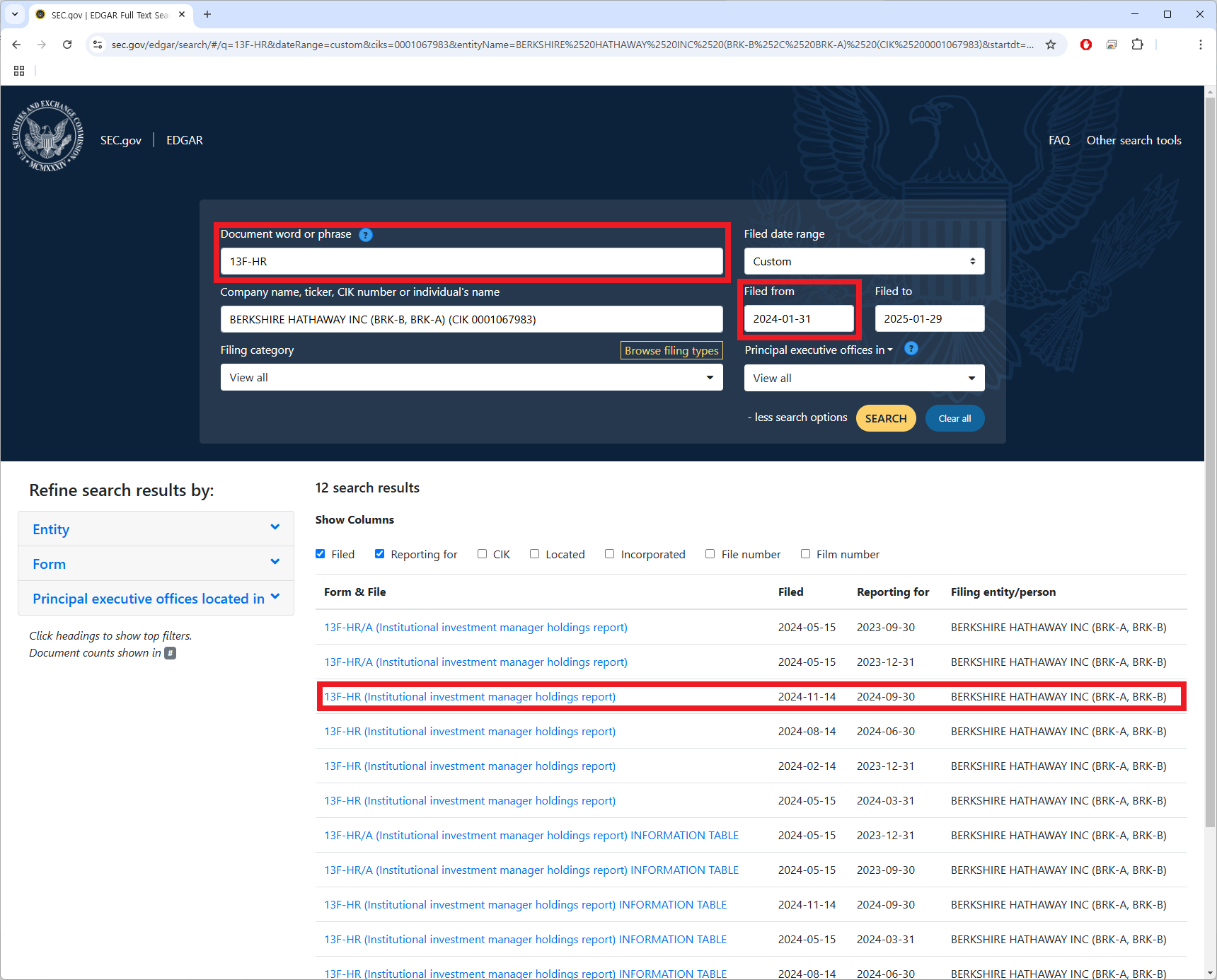The height and width of the screenshot is (980, 1217).
Task: Click the red Opera-style extension icon
Action: [1086, 45]
